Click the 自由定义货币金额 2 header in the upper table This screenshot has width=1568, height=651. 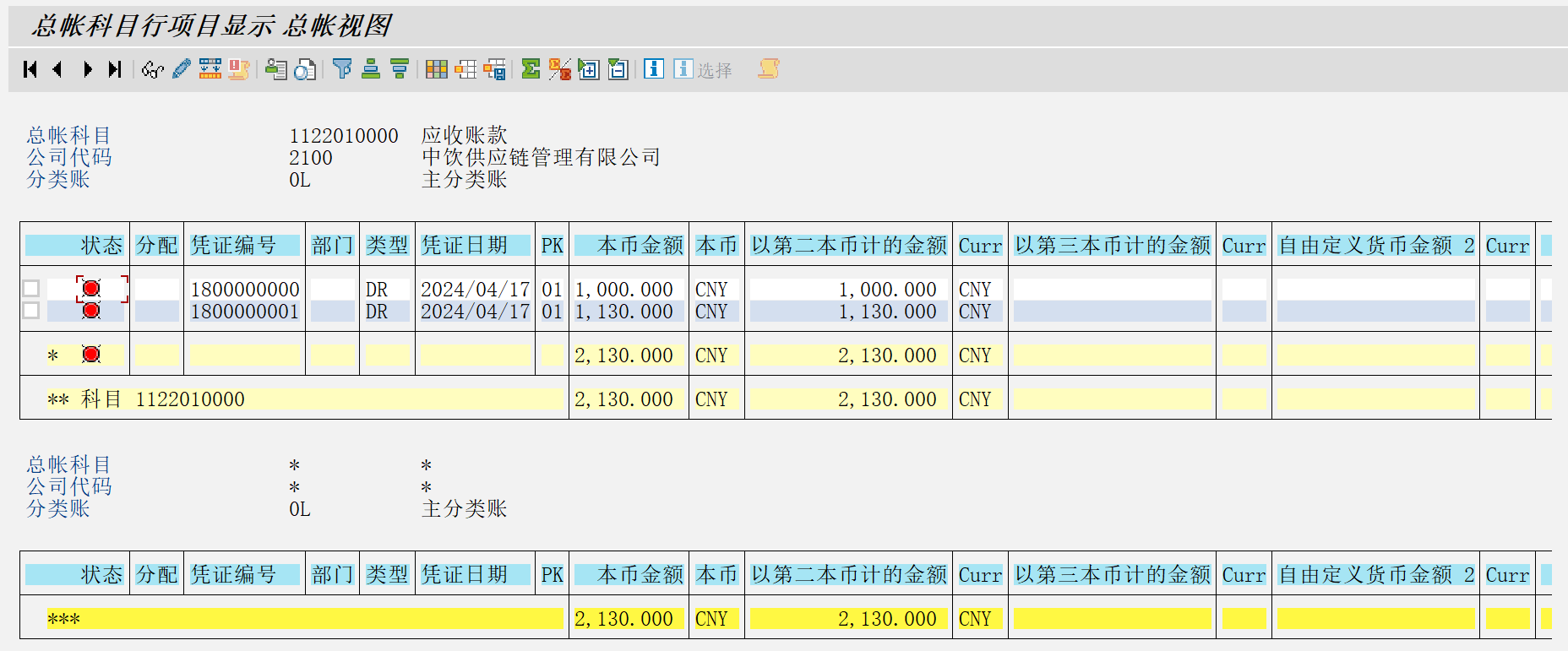click(x=1376, y=246)
